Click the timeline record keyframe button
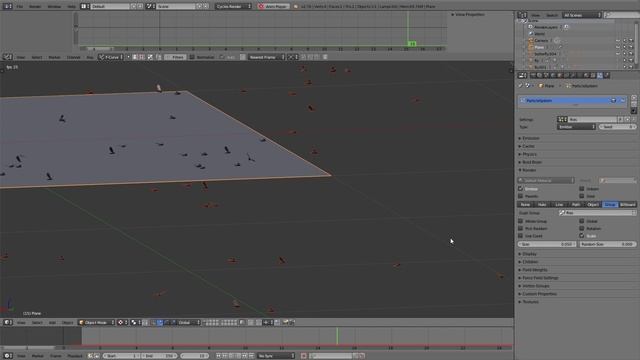Image resolution: width=640 pixels, height=360 pixels. [304, 356]
